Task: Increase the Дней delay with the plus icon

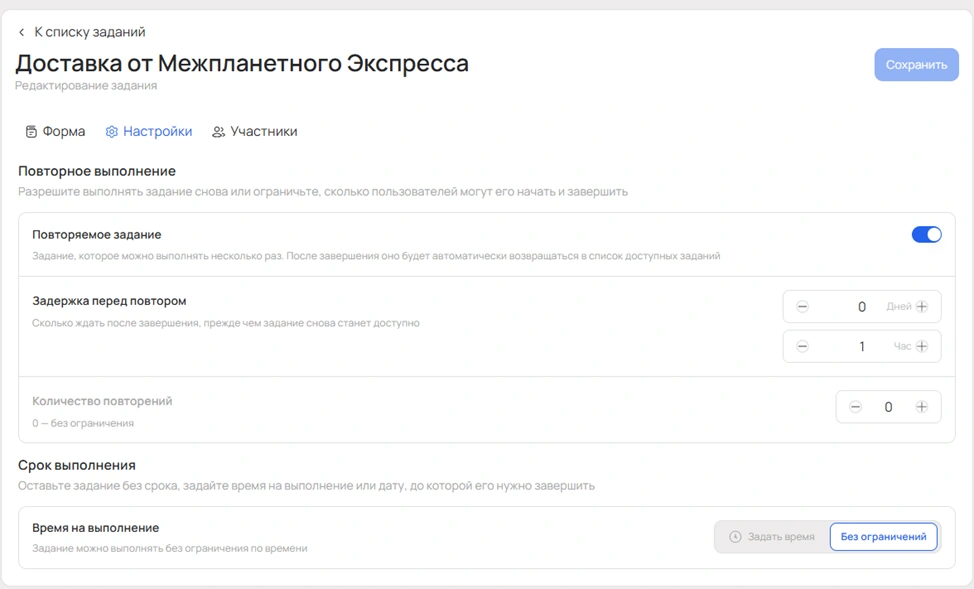Action: [x=922, y=306]
